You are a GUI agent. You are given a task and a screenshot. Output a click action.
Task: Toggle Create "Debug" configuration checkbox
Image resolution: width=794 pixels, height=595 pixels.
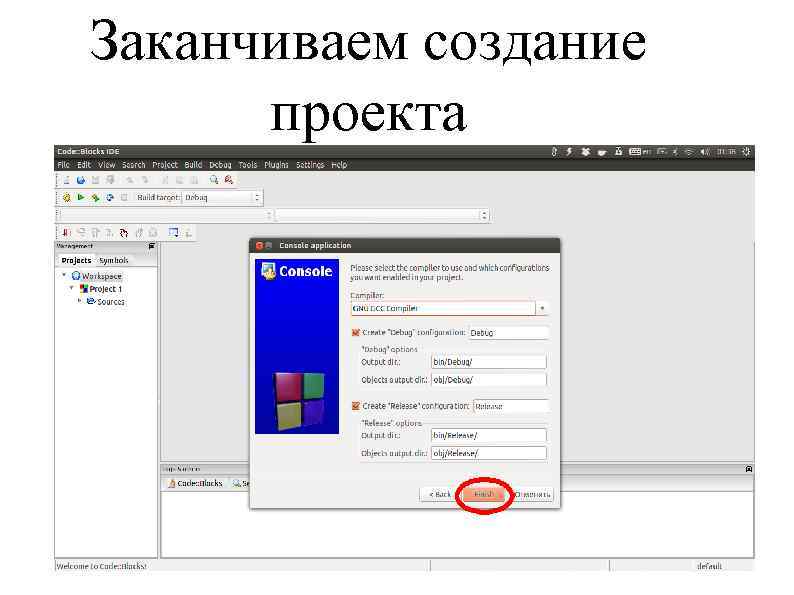pyautogui.click(x=355, y=333)
